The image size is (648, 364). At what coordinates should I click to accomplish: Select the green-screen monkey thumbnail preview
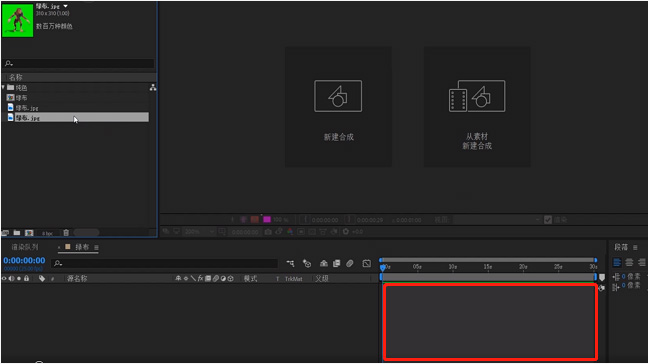[17, 20]
